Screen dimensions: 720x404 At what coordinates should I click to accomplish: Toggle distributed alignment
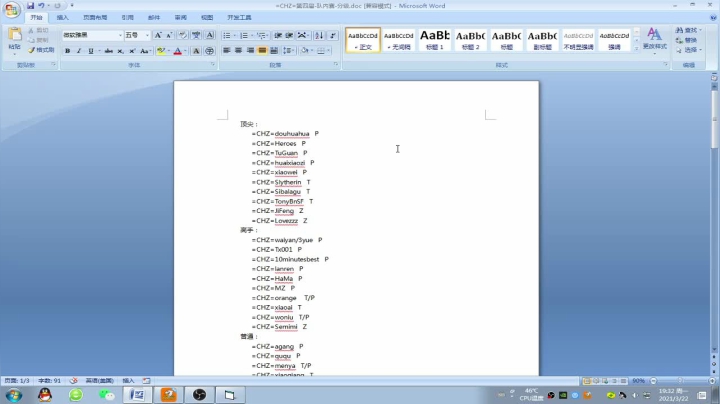[x=274, y=50]
